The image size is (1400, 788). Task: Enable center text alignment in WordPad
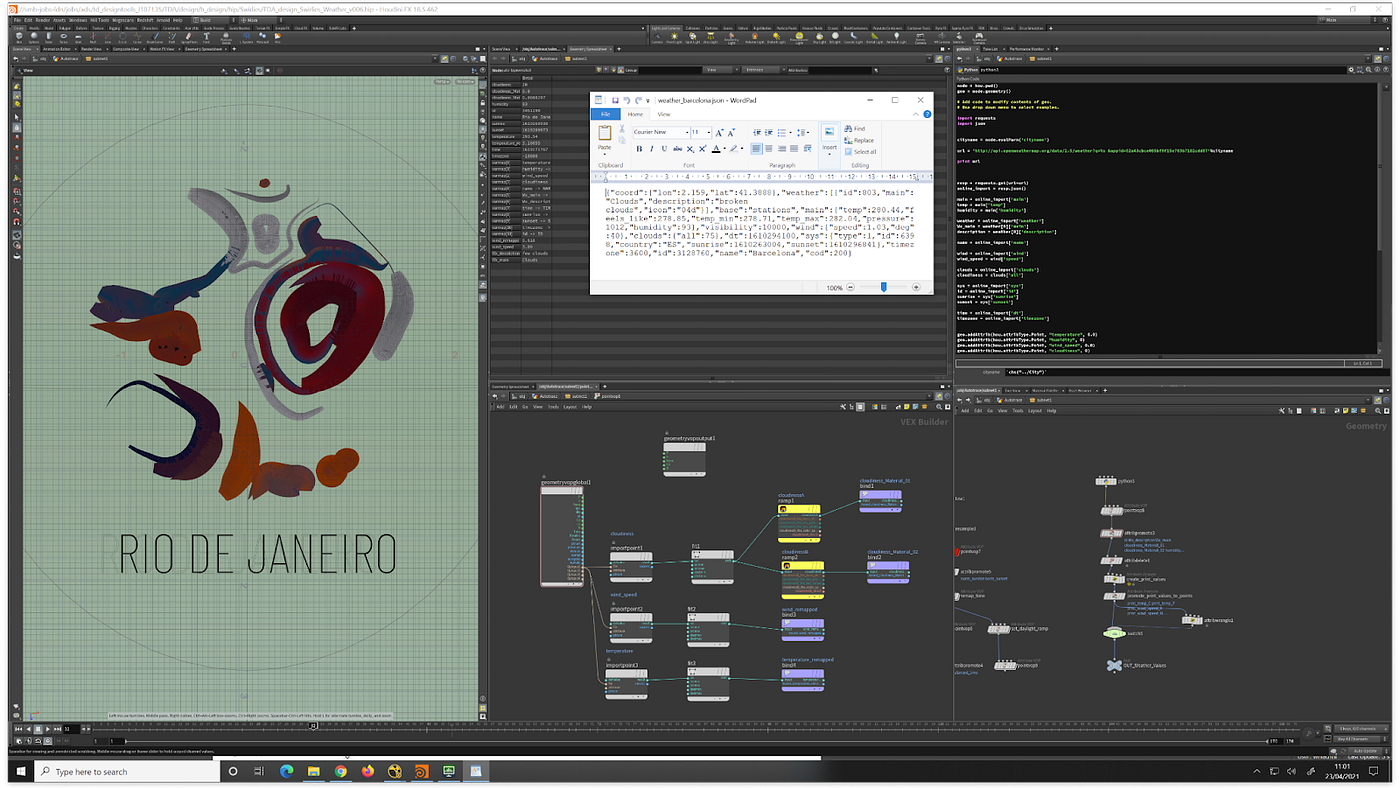tap(770, 149)
